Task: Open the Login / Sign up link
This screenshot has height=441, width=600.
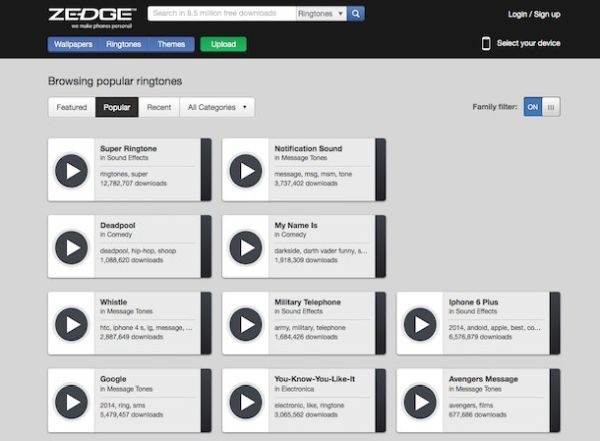Action: tap(533, 15)
